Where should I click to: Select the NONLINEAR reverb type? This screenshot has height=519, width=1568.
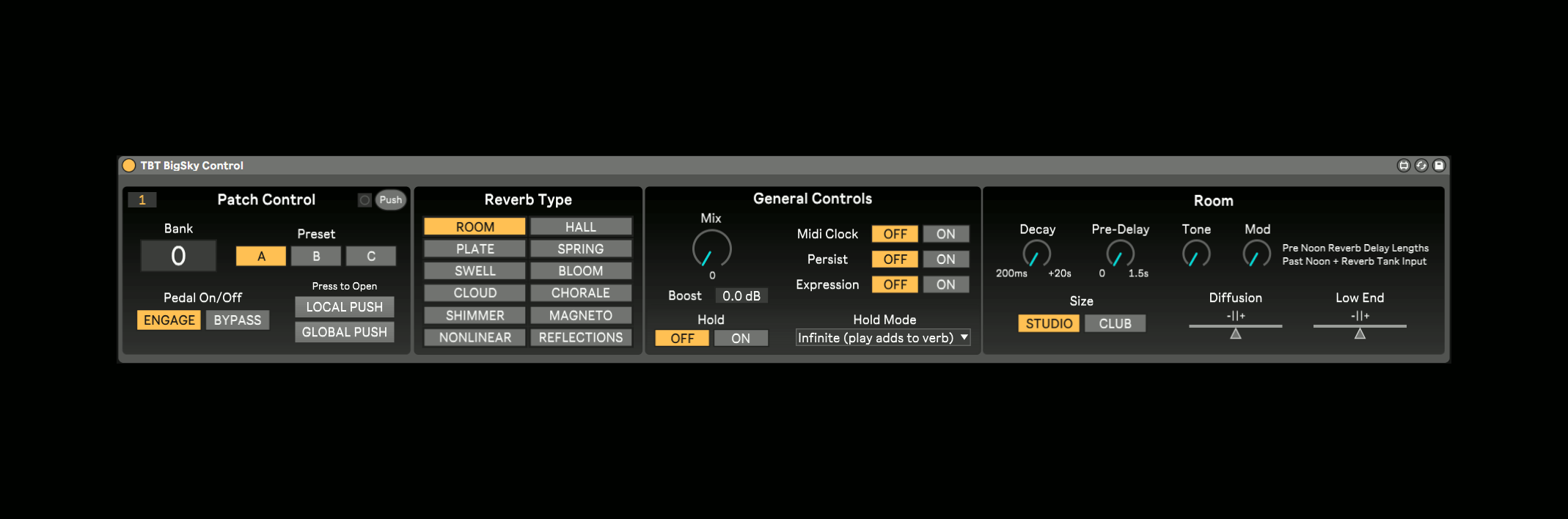475,337
